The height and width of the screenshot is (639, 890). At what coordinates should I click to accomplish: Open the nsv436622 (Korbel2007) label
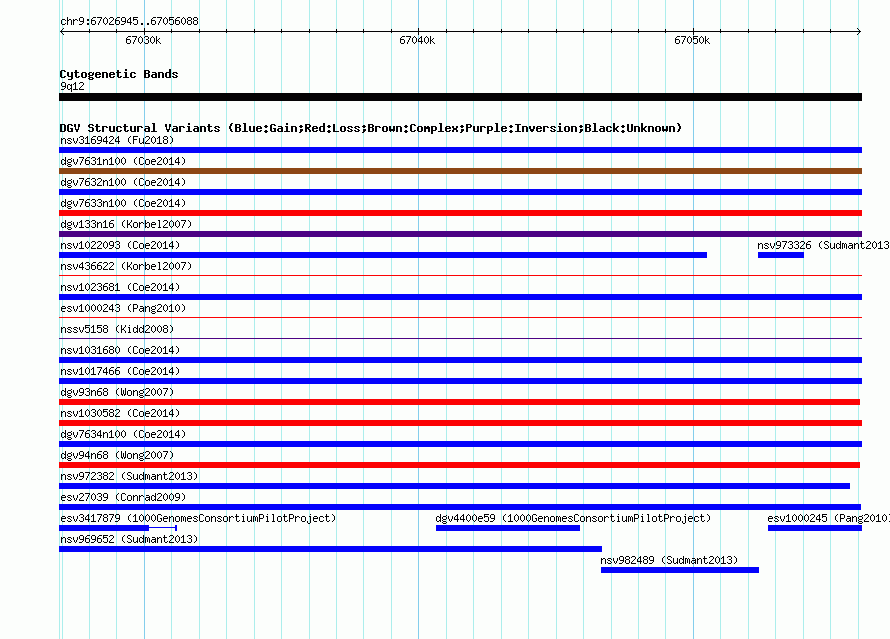126,266
